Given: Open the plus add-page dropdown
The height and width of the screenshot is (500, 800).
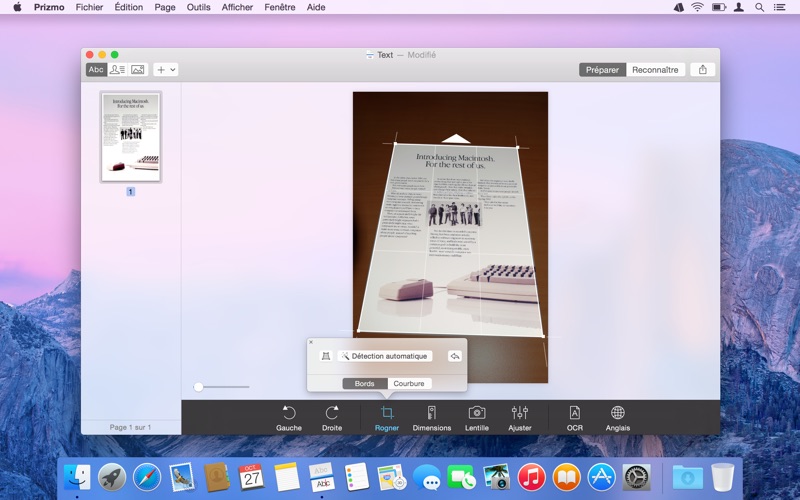Looking at the screenshot, I should tap(166, 70).
